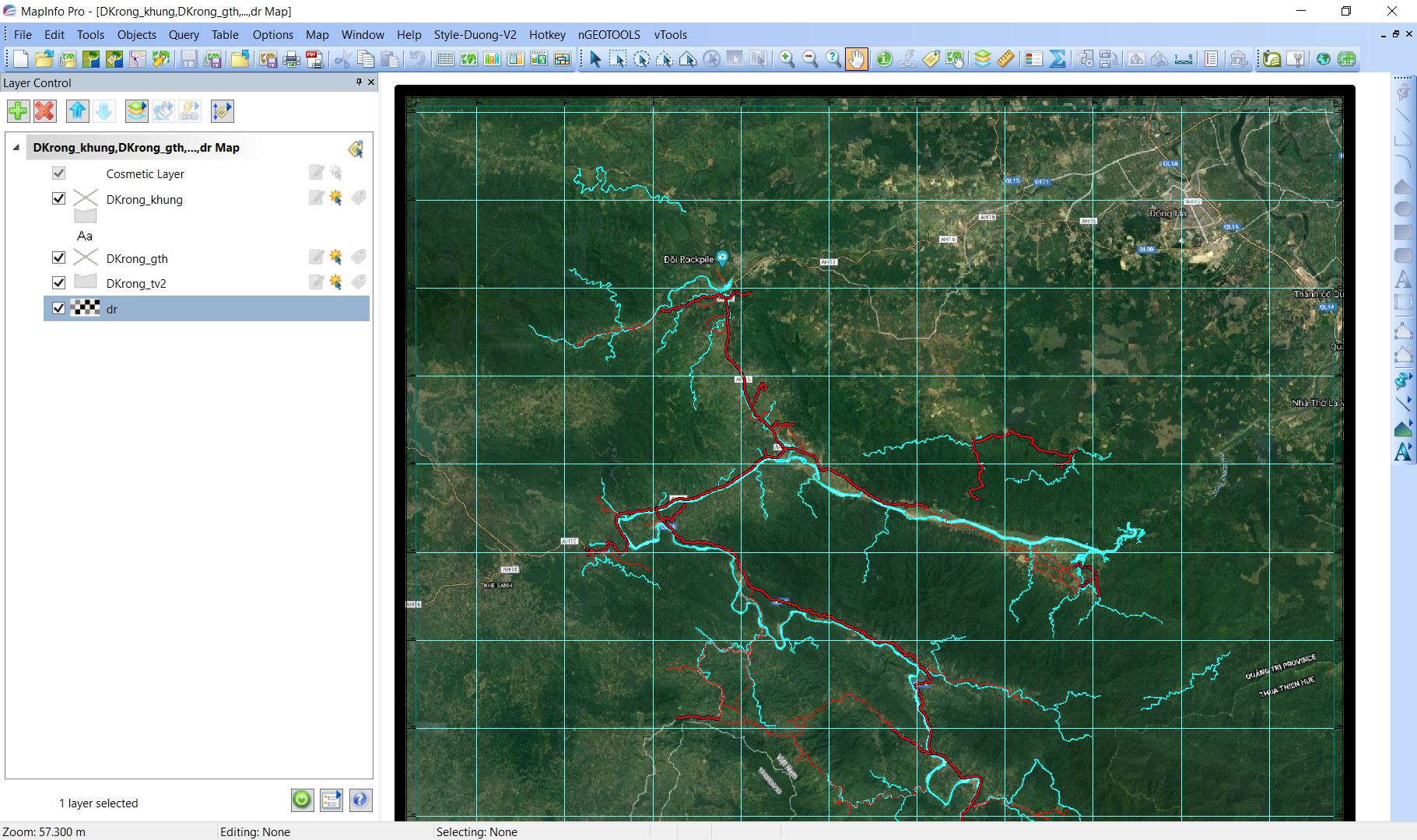Click green refresh button in Layer Control
Image resolution: width=1417 pixels, height=840 pixels.
point(303,800)
